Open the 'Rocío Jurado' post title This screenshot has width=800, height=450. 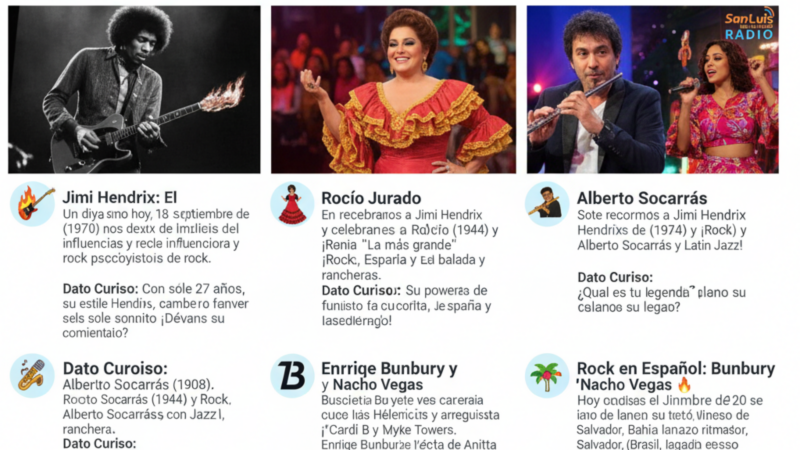[x=371, y=198]
